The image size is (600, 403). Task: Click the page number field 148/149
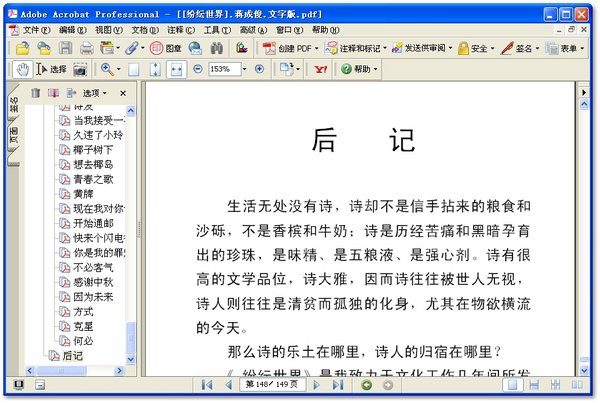click(272, 385)
